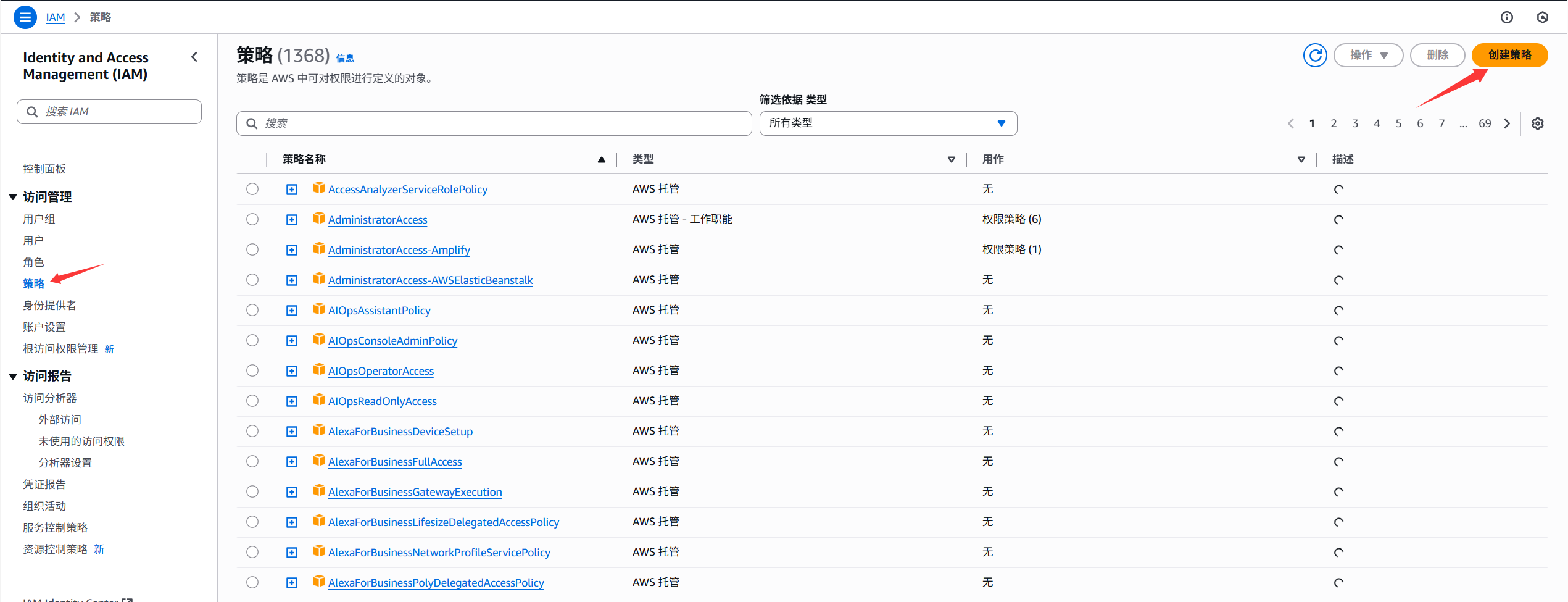
Task: Expand the AdministratorAccess-Amplify policy row
Action: point(292,250)
